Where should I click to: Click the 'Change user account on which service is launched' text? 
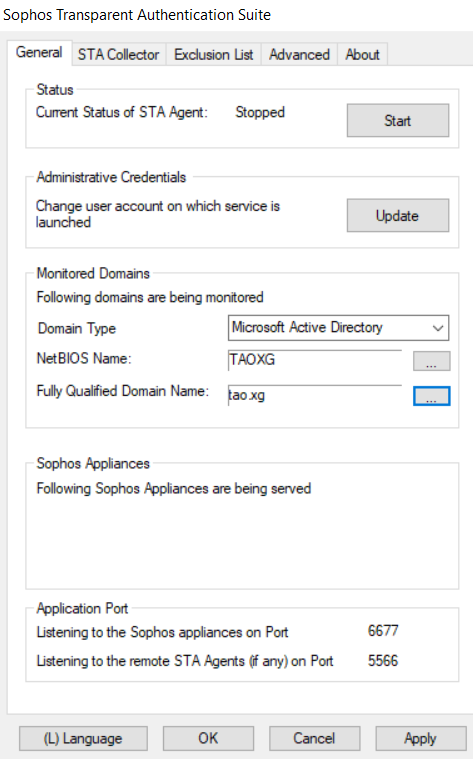click(158, 214)
